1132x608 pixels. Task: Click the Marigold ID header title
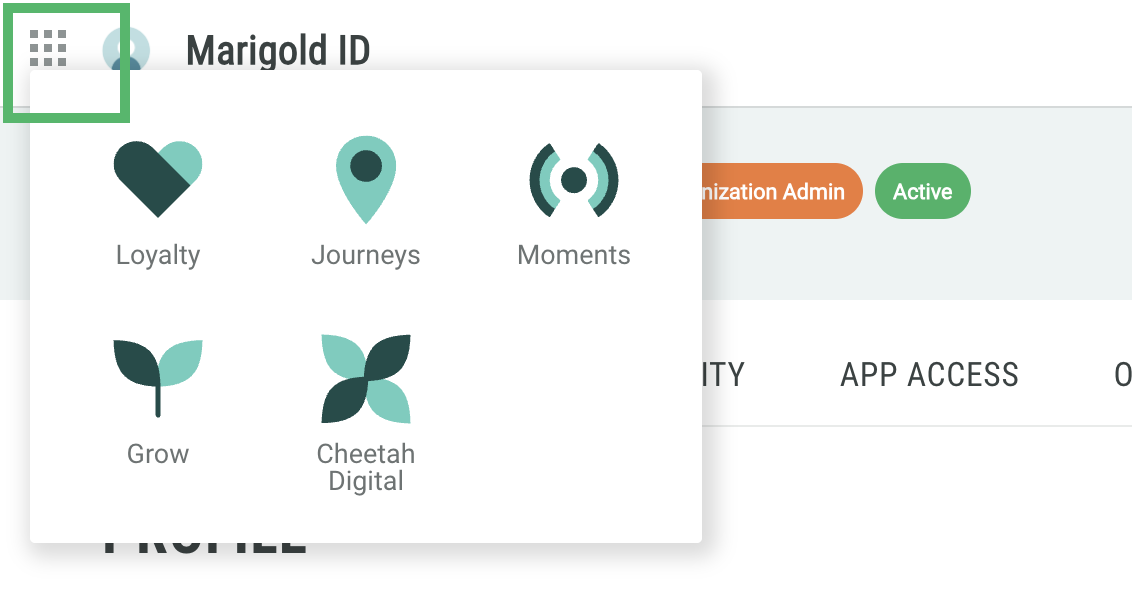[278, 50]
